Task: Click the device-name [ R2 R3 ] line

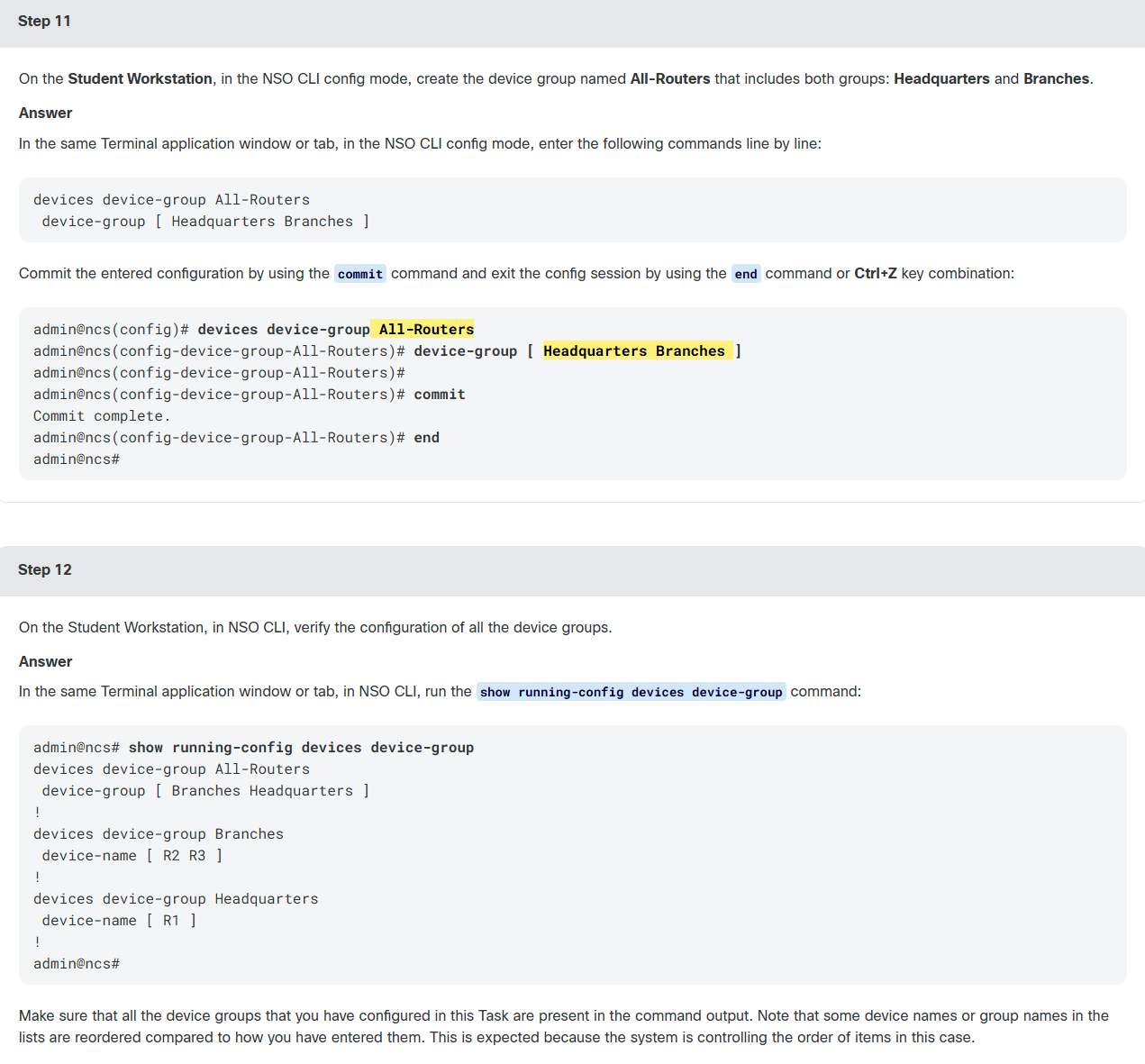Action: (132, 856)
